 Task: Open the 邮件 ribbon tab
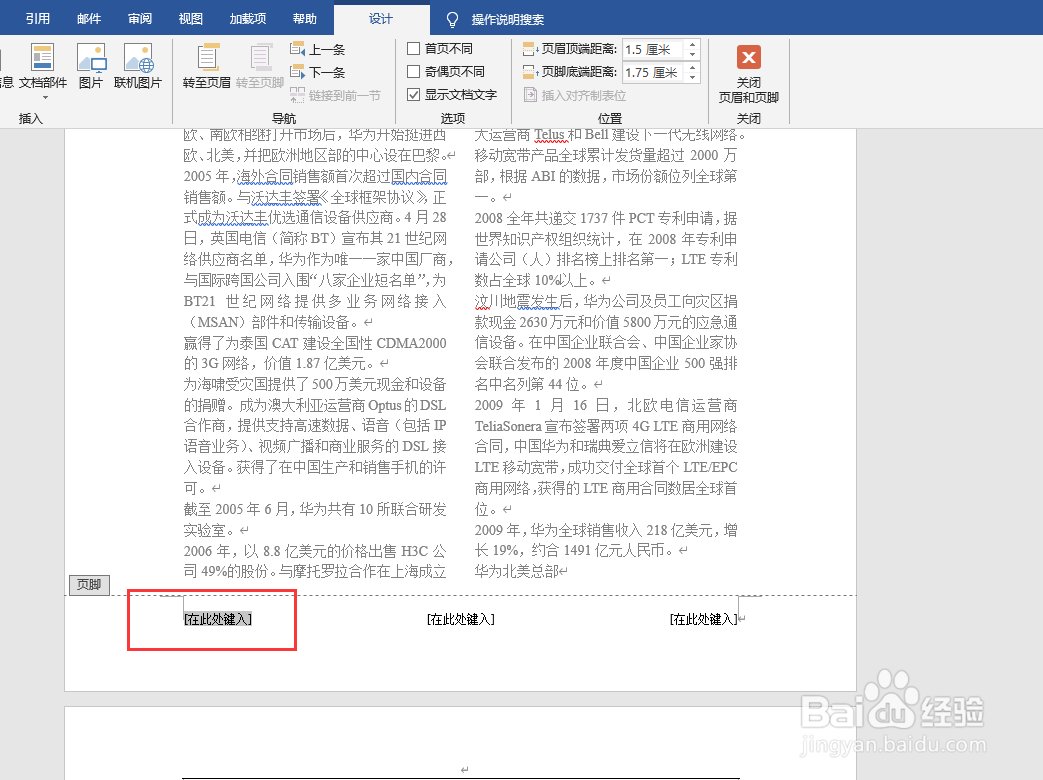point(89,19)
